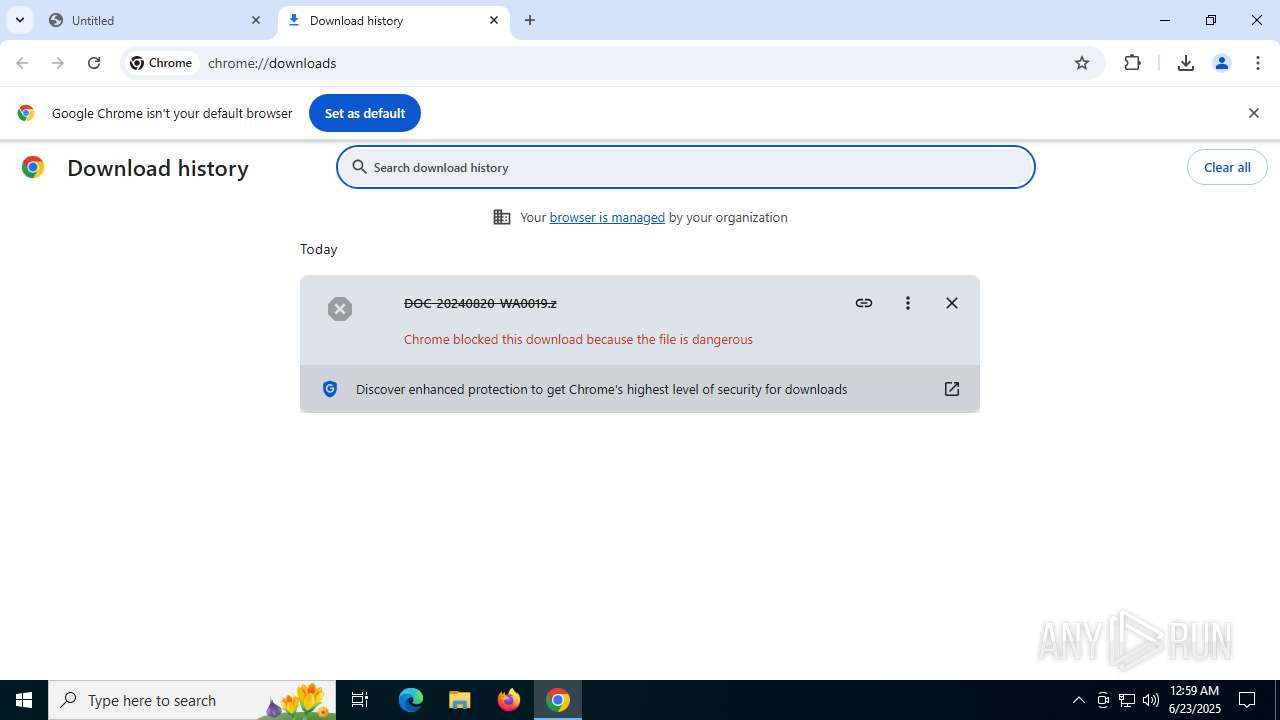This screenshot has width=1280, height=720.
Task: Click the taskbar clock and date
Action: click(1195, 700)
